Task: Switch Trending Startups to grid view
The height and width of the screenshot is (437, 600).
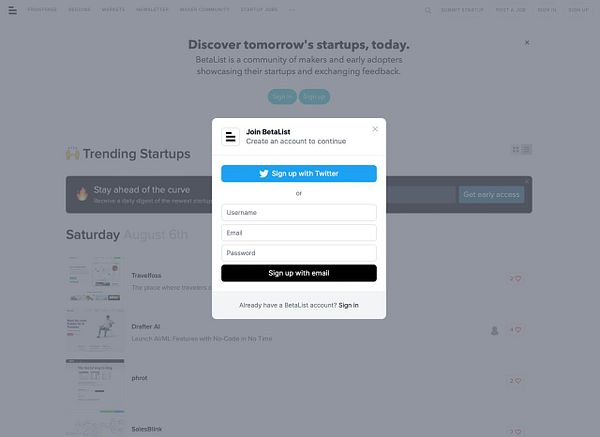Action: pos(516,149)
